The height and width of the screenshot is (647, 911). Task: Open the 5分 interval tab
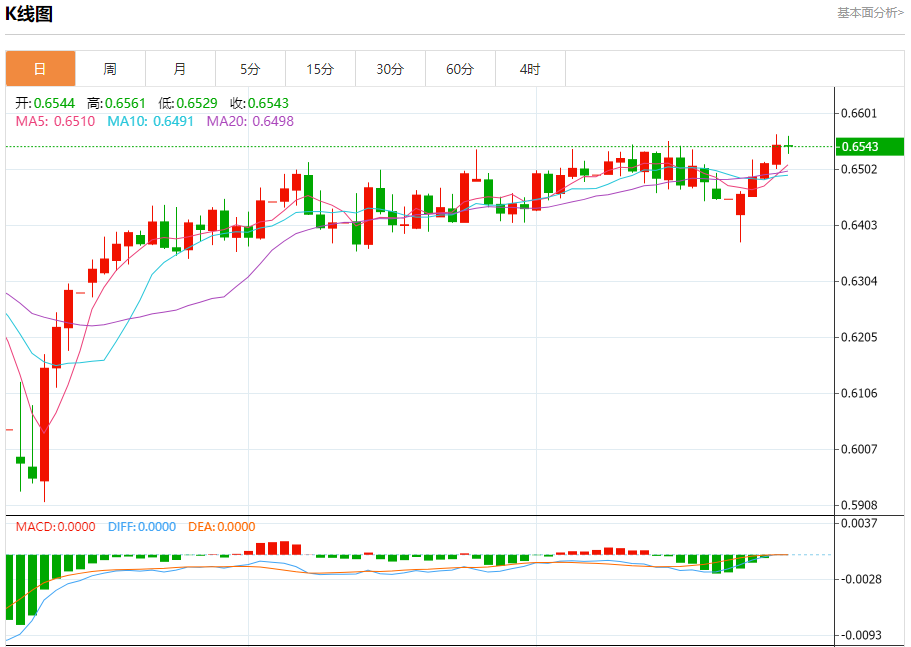click(250, 69)
